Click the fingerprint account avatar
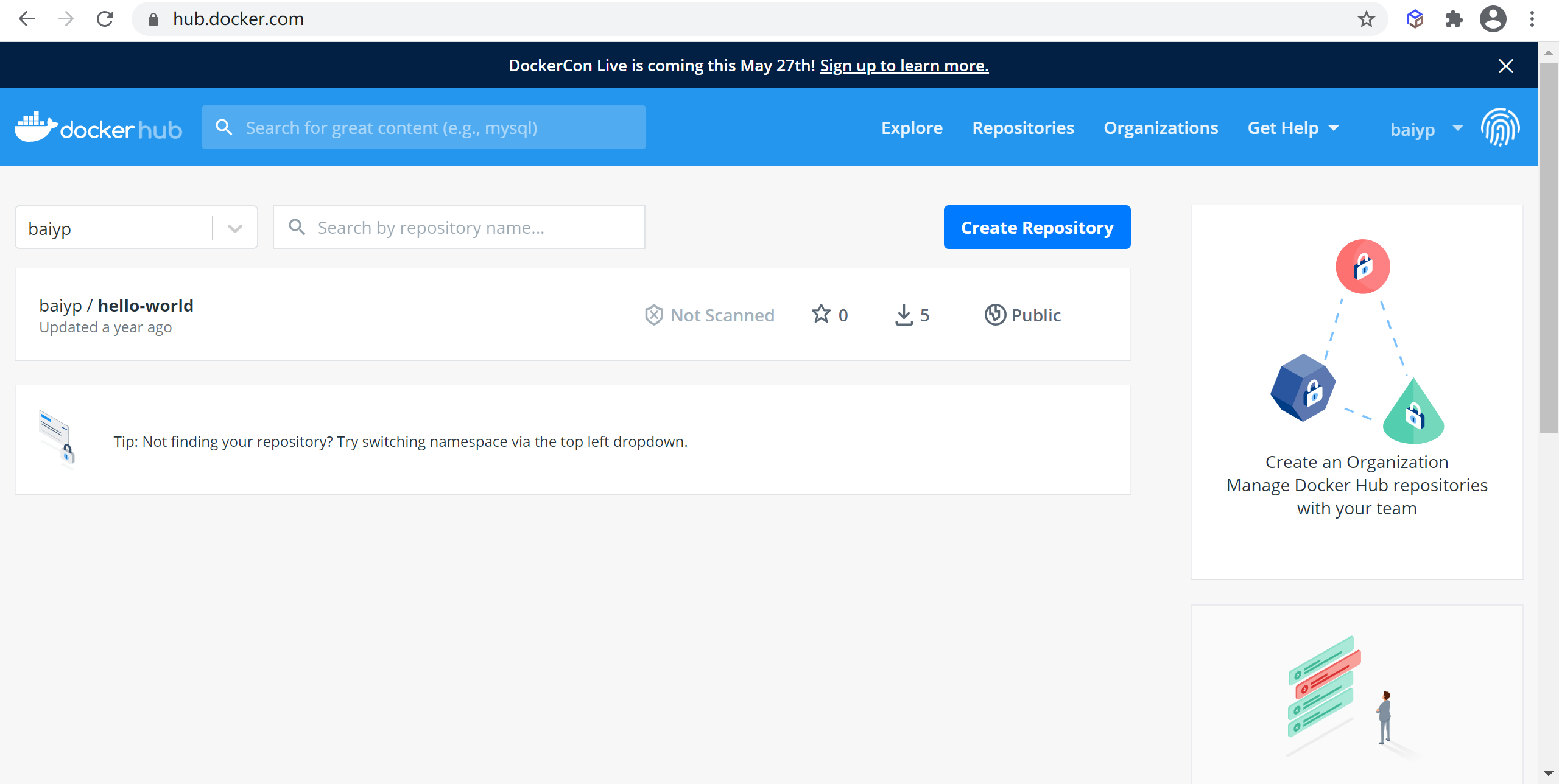The height and width of the screenshot is (784, 1559). (x=1501, y=127)
